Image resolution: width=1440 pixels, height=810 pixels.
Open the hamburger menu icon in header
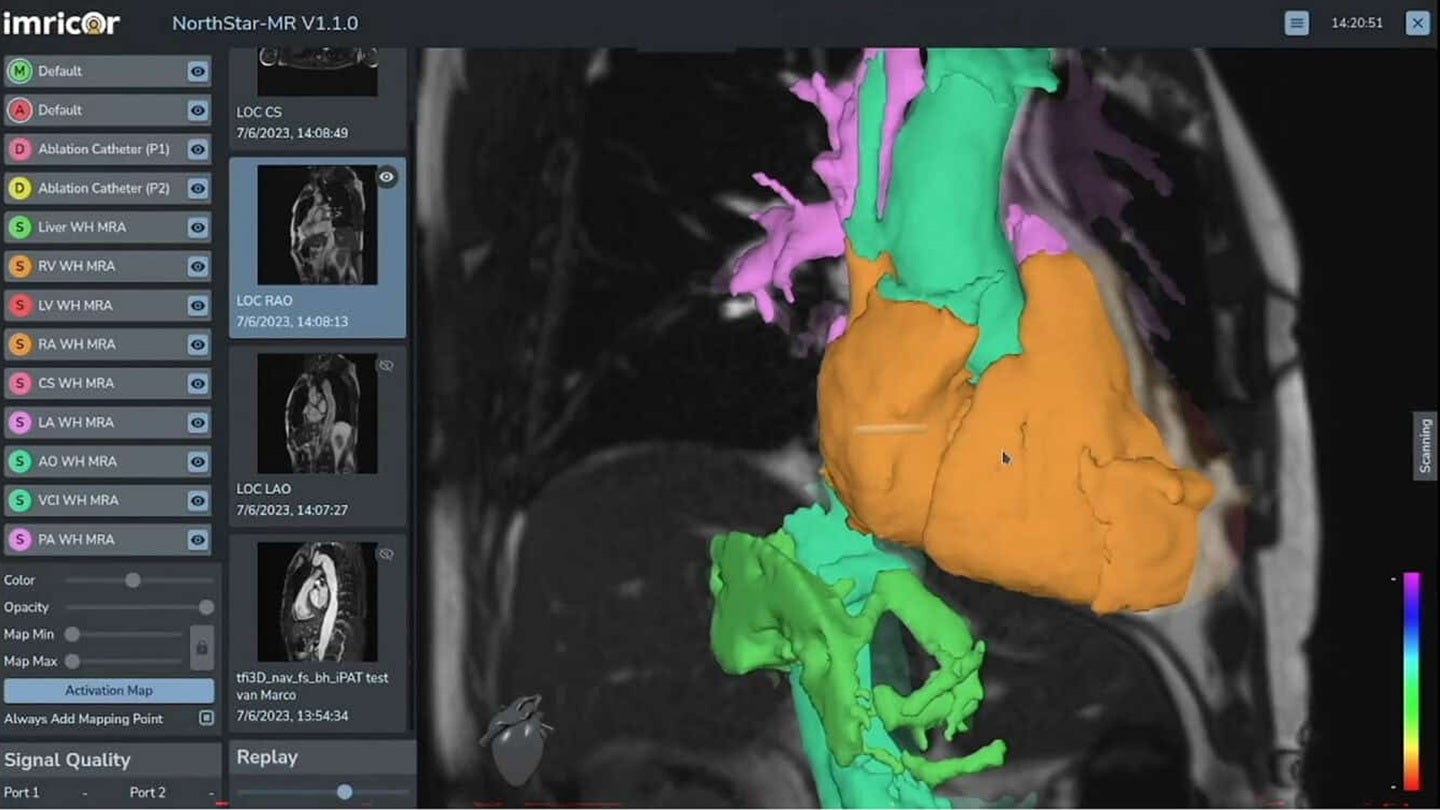1296,24
